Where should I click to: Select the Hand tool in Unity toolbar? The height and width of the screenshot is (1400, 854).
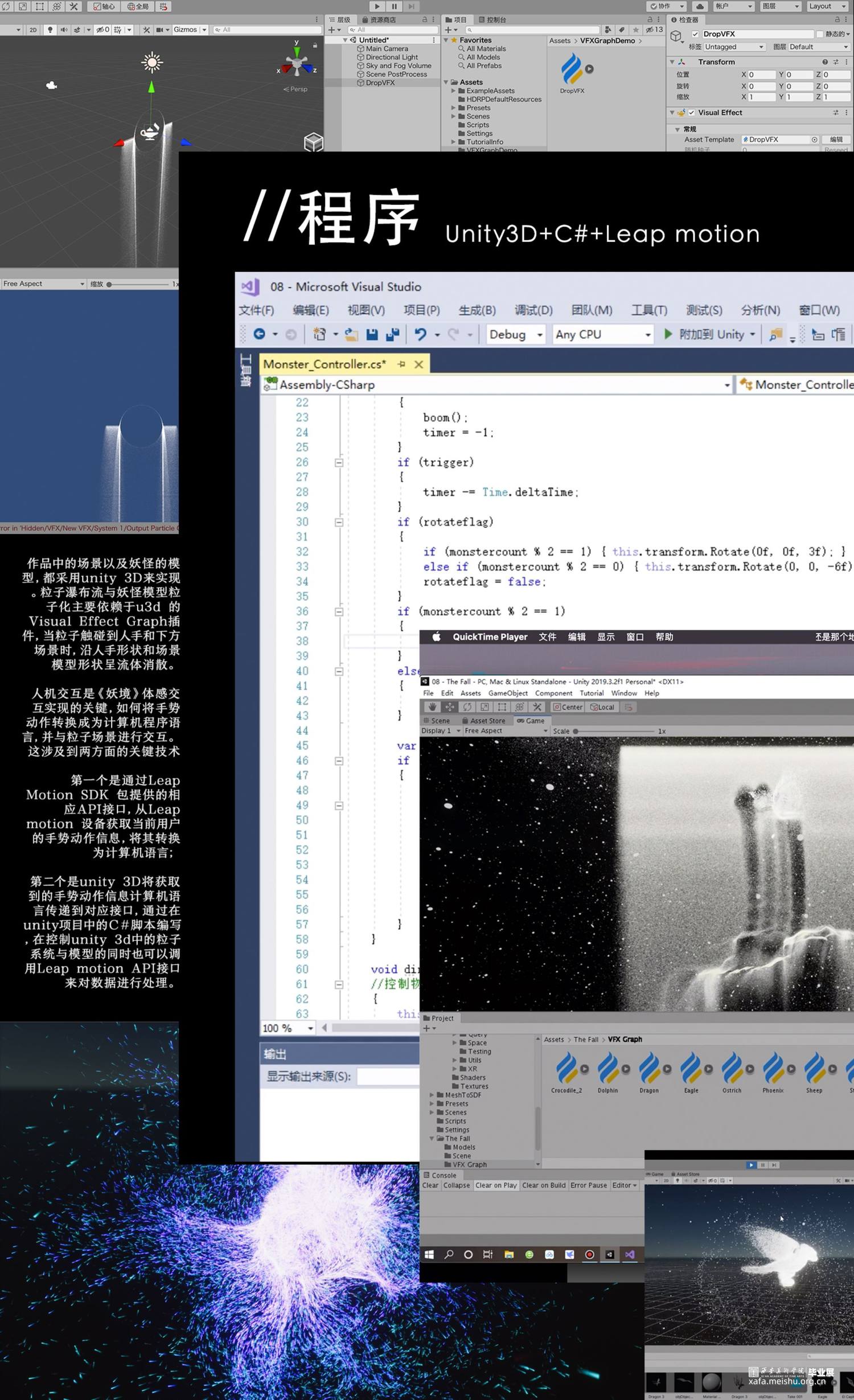point(432,707)
